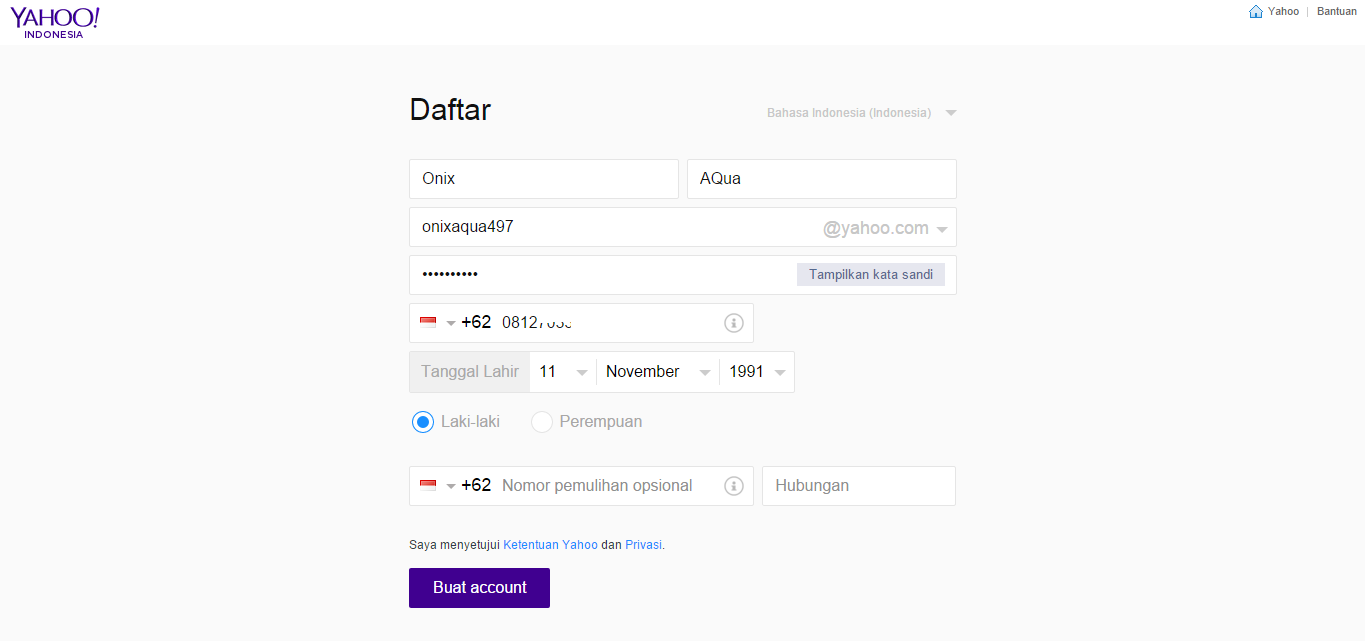The height and width of the screenshot is (641, 1365).
Task: Open the Ketentuan Yahoo terms link
Action: pos(550,544)
